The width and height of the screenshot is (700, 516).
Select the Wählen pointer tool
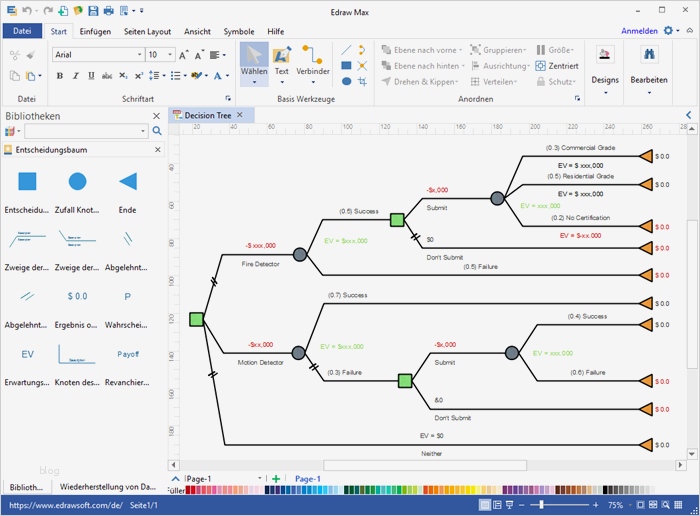254,64
